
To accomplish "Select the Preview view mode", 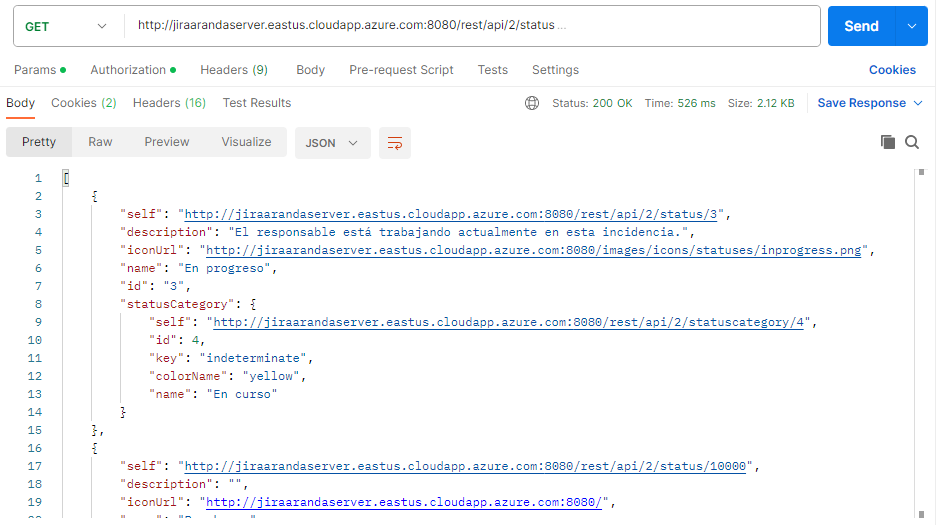I will pyautogui.click(x=167, y=142).
